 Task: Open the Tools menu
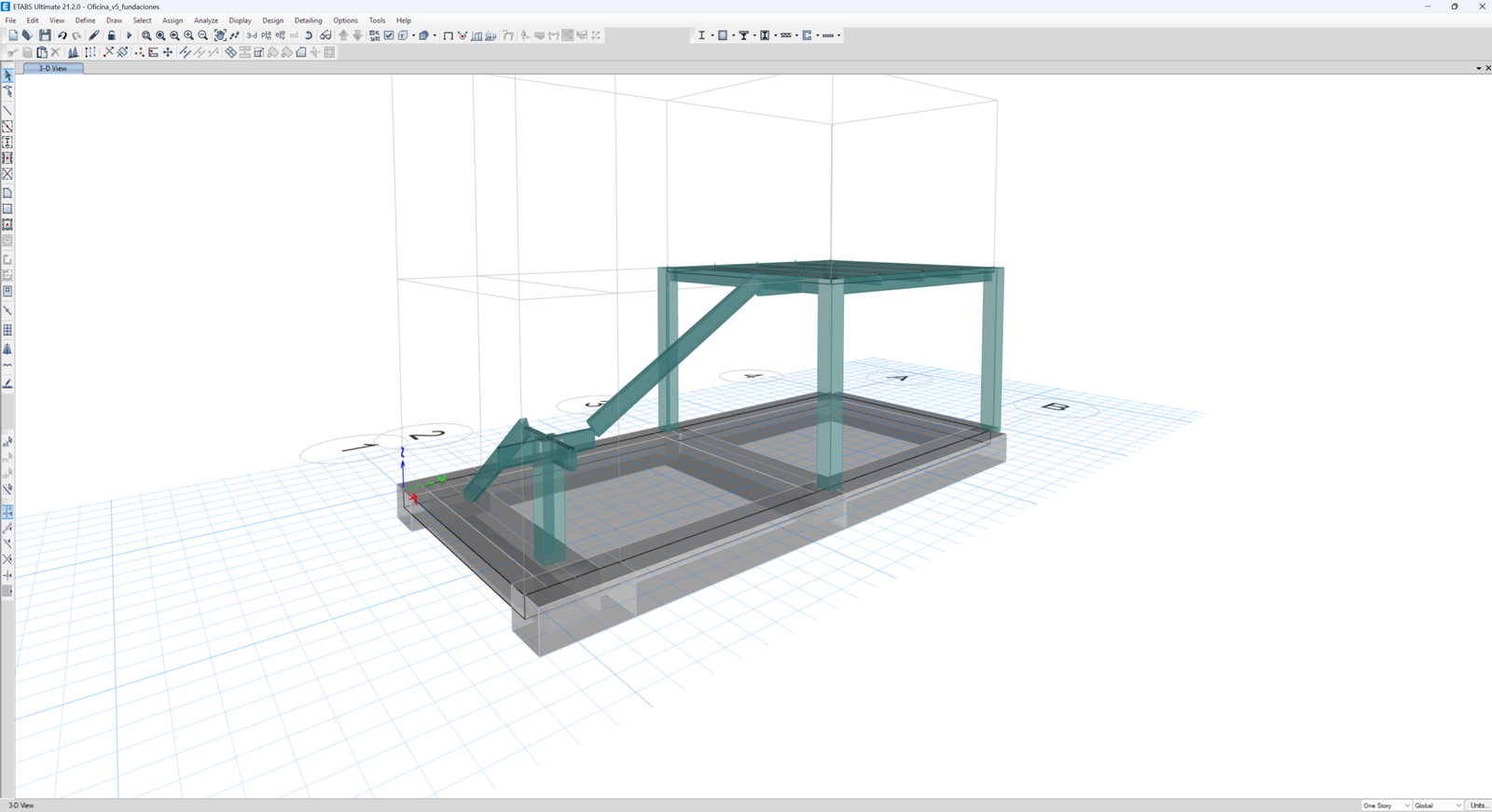point(377,21)
